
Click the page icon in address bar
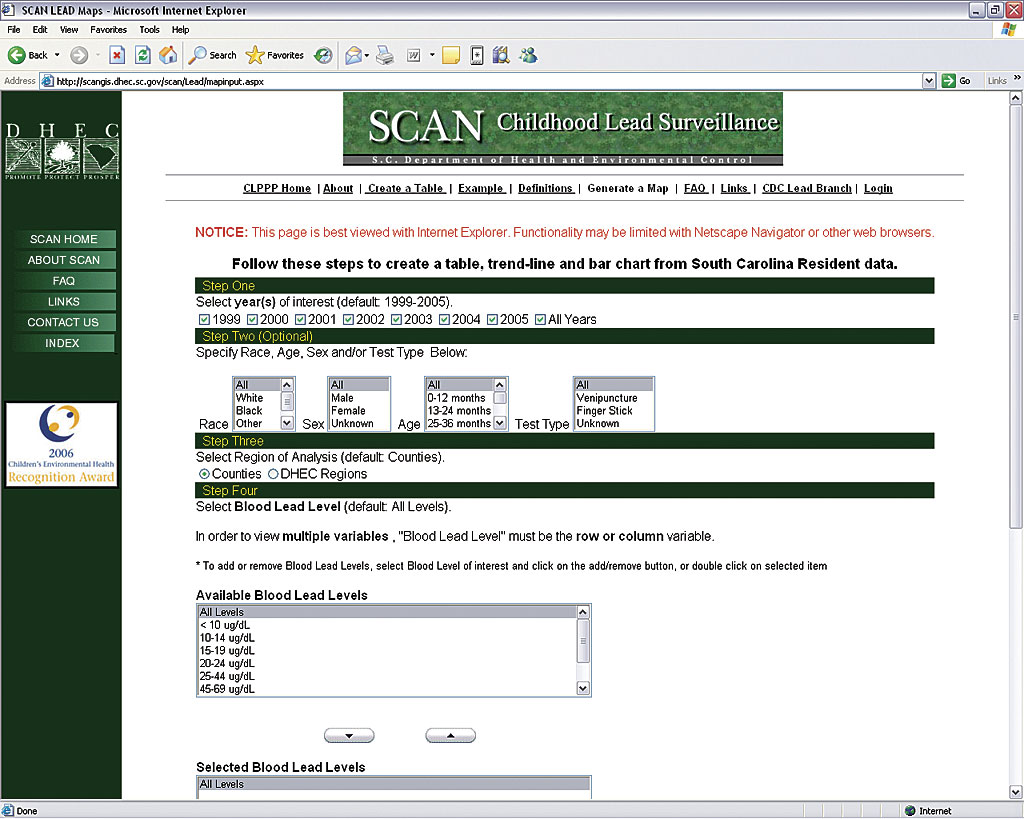(47, 82)
